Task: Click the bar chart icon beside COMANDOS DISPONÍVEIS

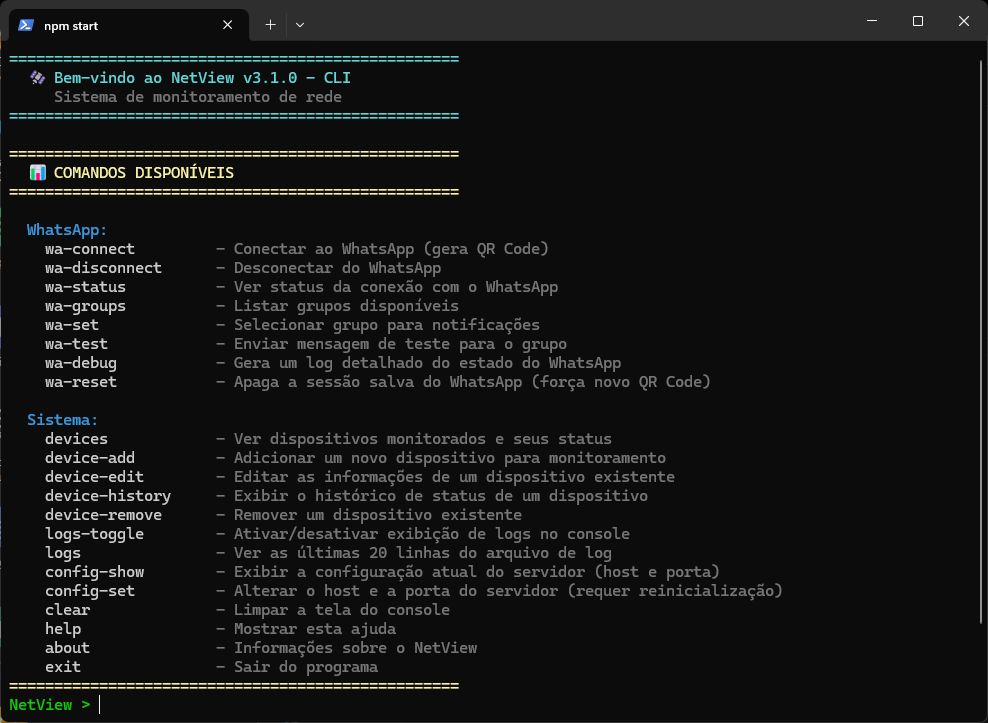Action: coord(38,173)
